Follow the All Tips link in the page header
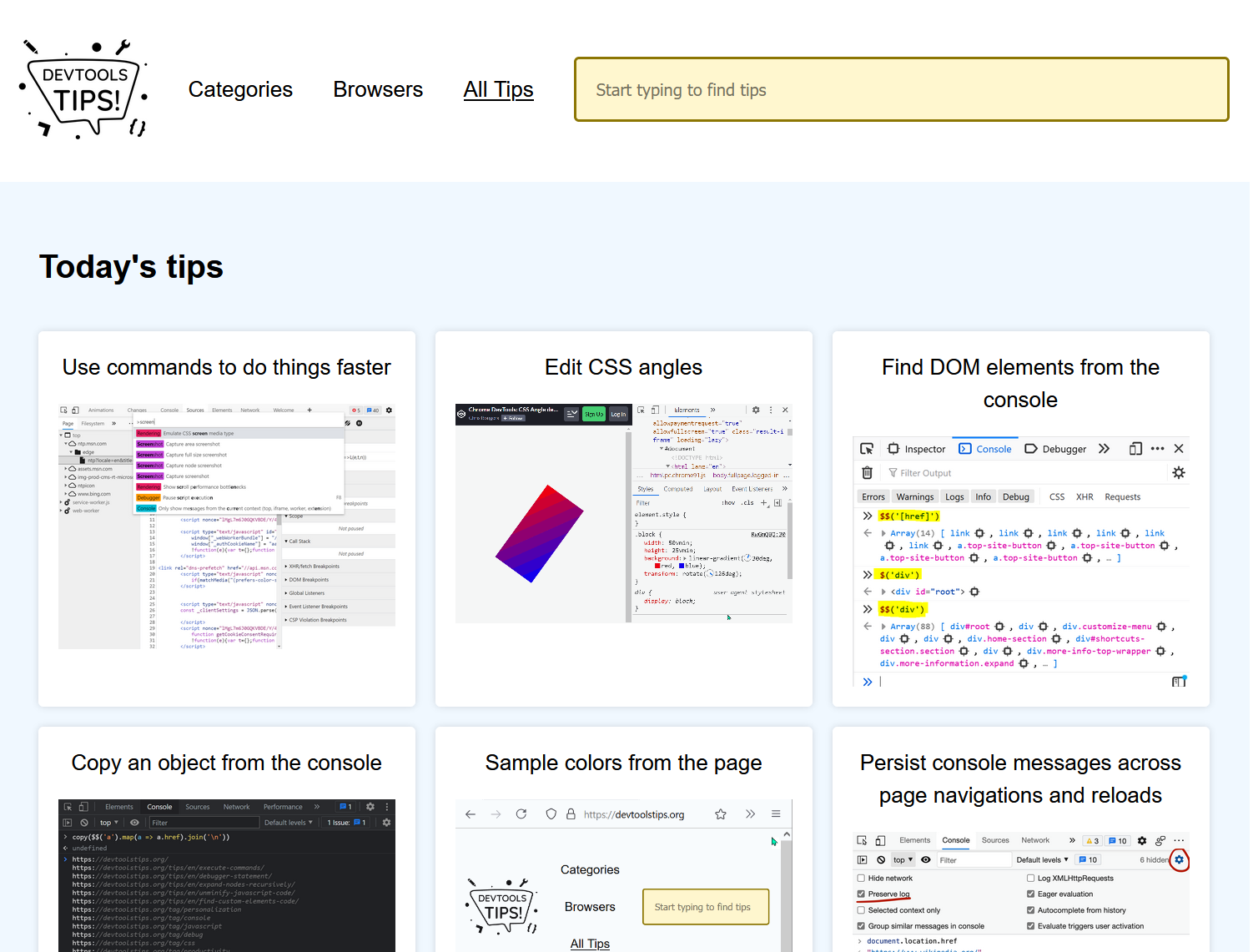The width and height of the screenshot is (1253, 952). (x=498, y=89)
